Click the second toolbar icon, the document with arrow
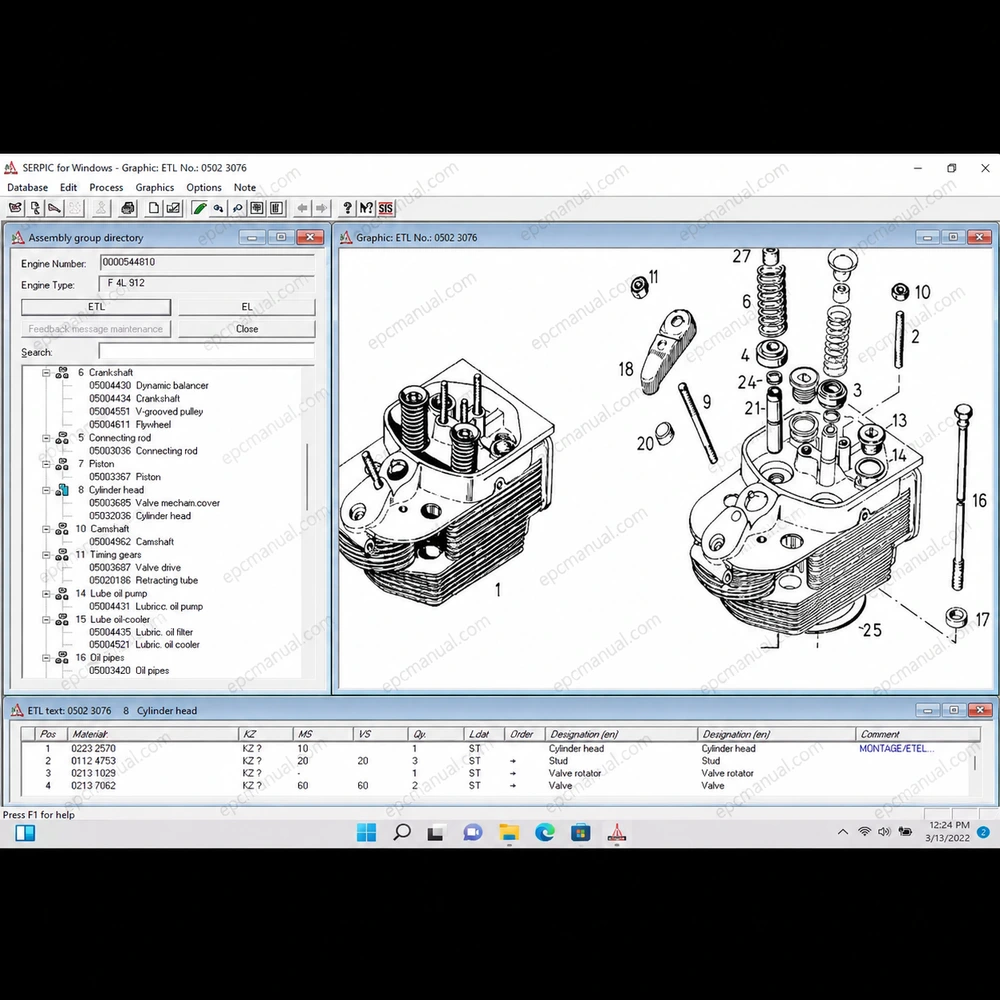This screenshot has height=1000, width=1000. 35,208
